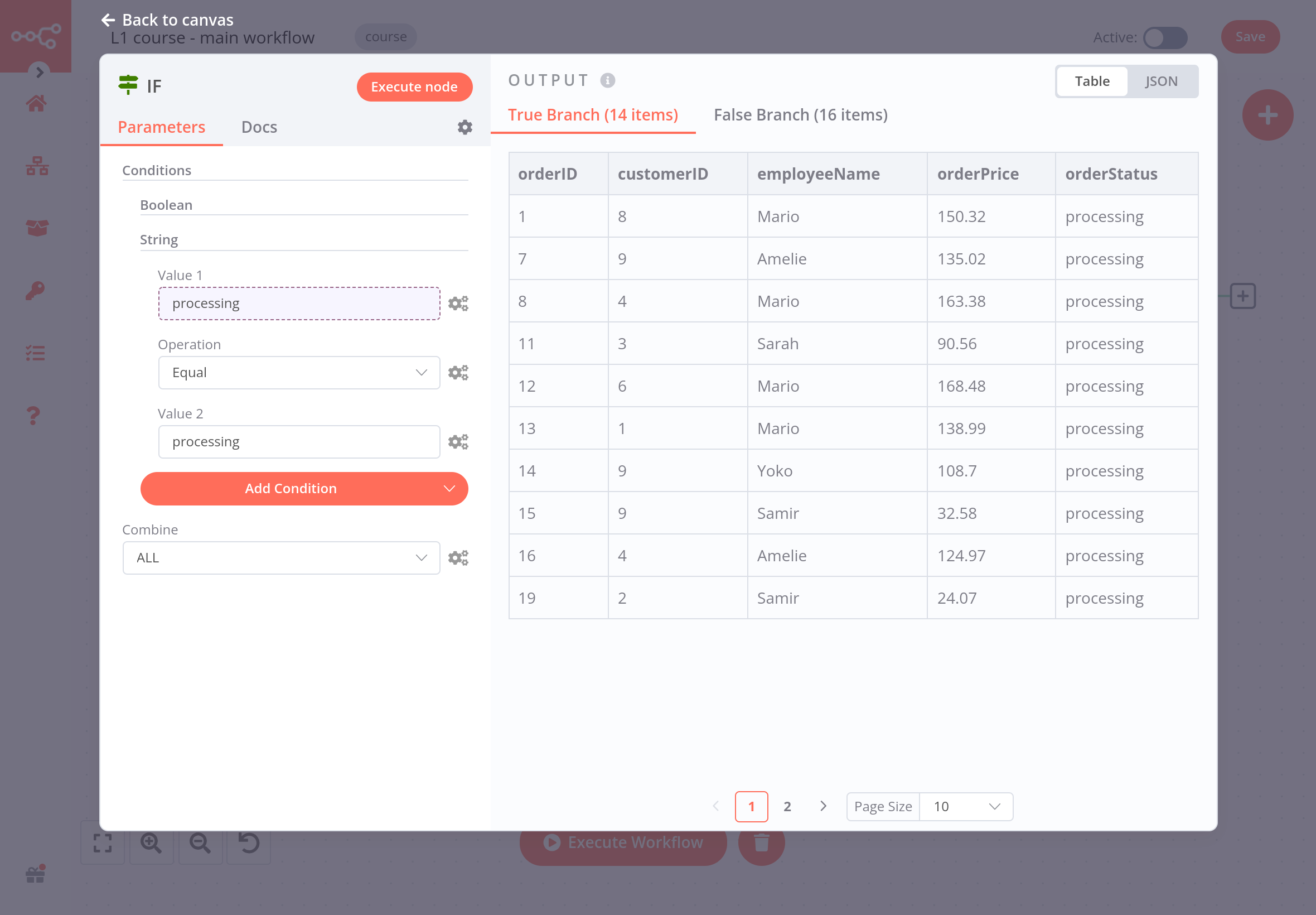Screen dimensions: 1316x915
Task: Toggle the workflow Active switch
Action: 1165,38
